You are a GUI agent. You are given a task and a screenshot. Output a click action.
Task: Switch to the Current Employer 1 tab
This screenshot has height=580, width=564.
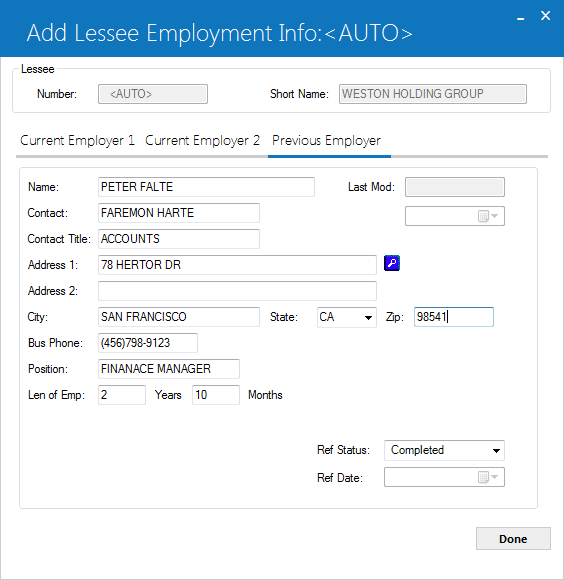[x=77, y=141]
